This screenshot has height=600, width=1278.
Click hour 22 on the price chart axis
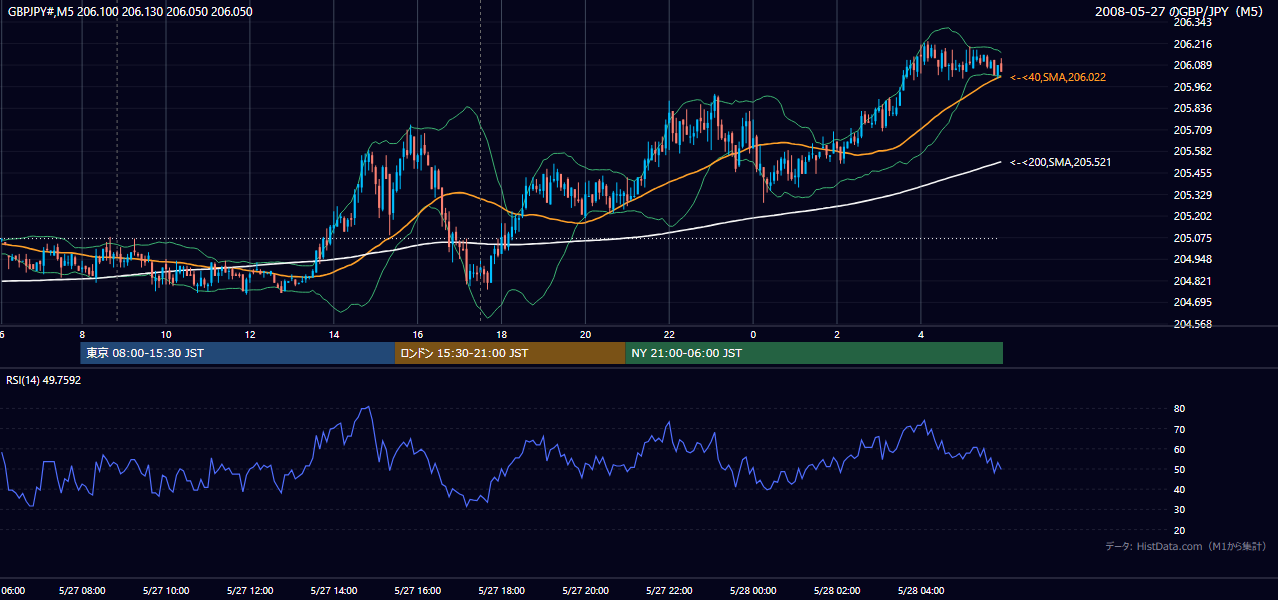tap(670, 335)
